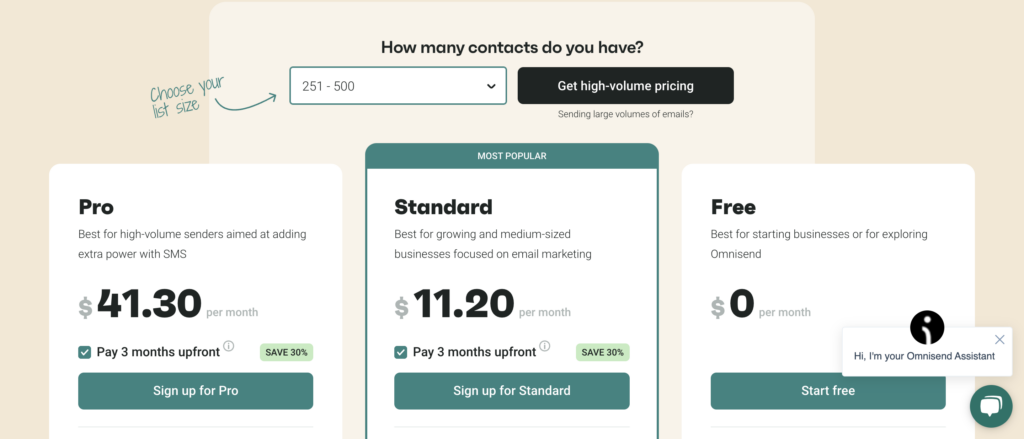Open the 'Hi, I'm your Omnisend Assistant' message
This screenshot has height=439, width=1024.
click(x=924, y=357)
